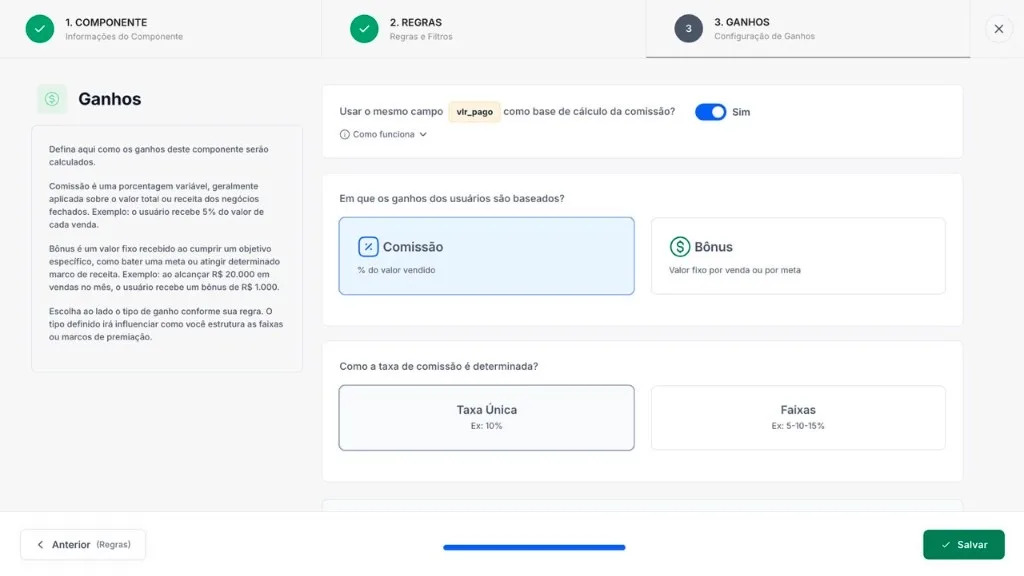Click the checkmark icon in Salvar button
This screenshot has width=1024, height=576.
pos(946,545)
